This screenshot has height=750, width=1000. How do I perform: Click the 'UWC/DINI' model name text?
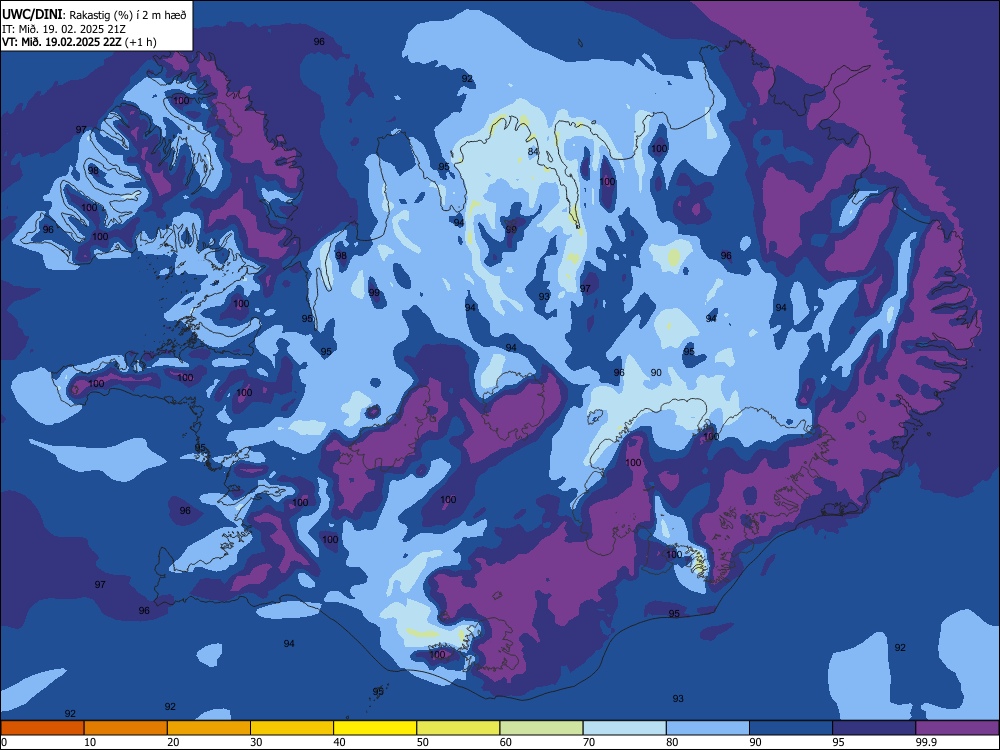[33, 14]
